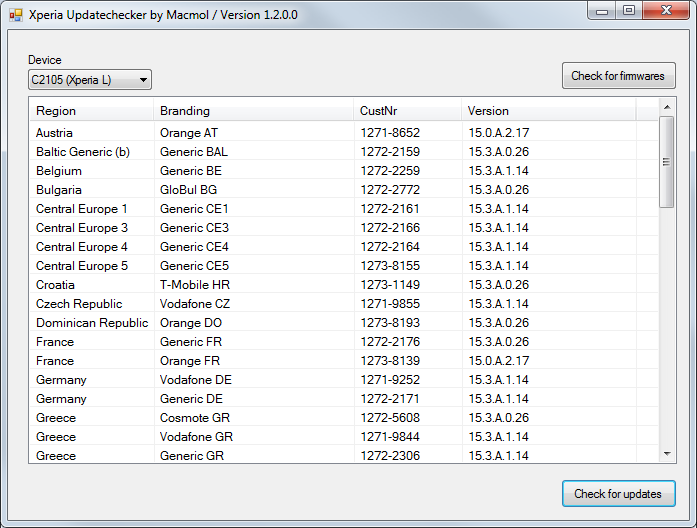
Task: Click the Check for firmwares button
Action: [x=618, y=76]
